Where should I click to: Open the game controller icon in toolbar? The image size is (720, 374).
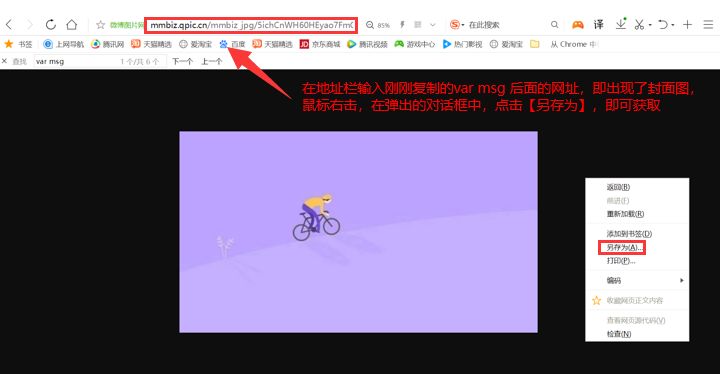[x=578, y=24]
